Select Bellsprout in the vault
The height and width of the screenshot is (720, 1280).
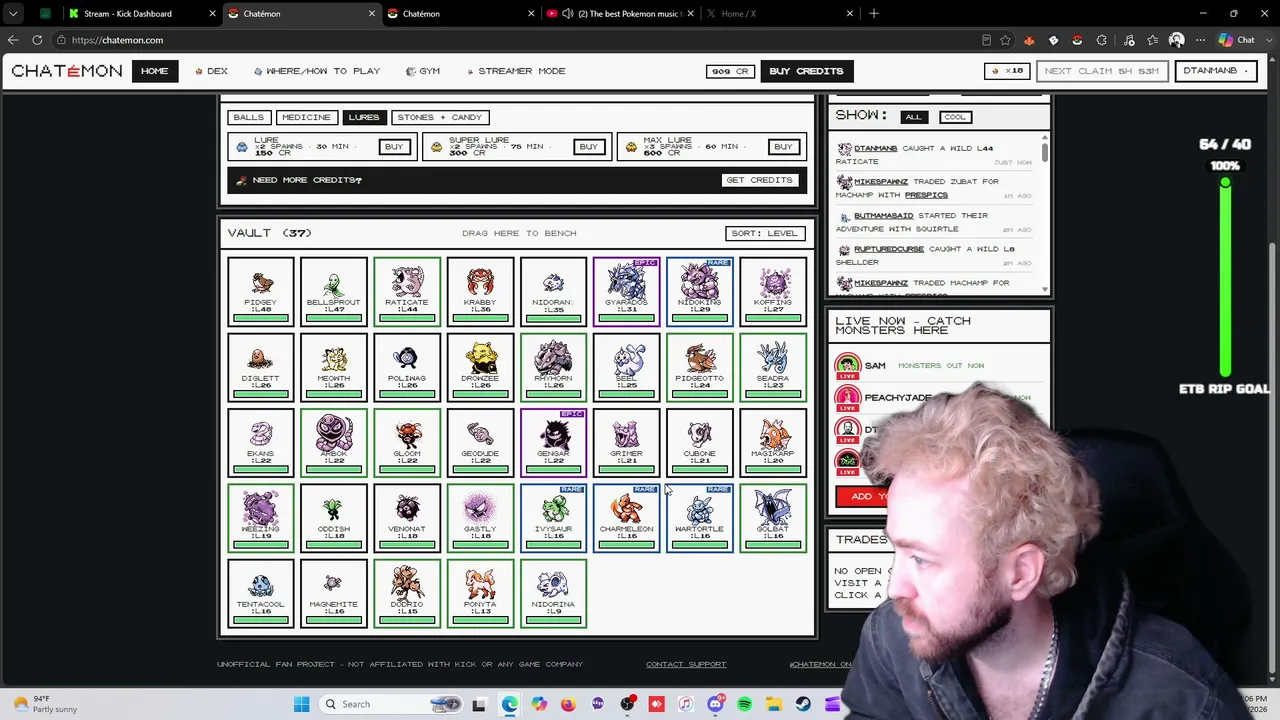click(333, 292)
